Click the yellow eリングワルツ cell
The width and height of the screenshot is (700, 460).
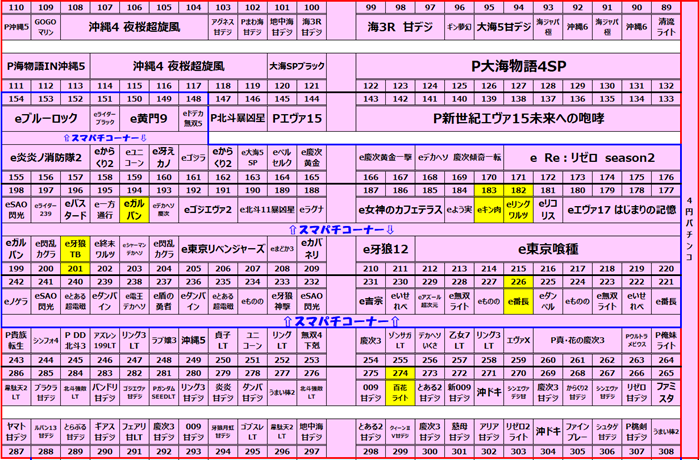point(518,209)
